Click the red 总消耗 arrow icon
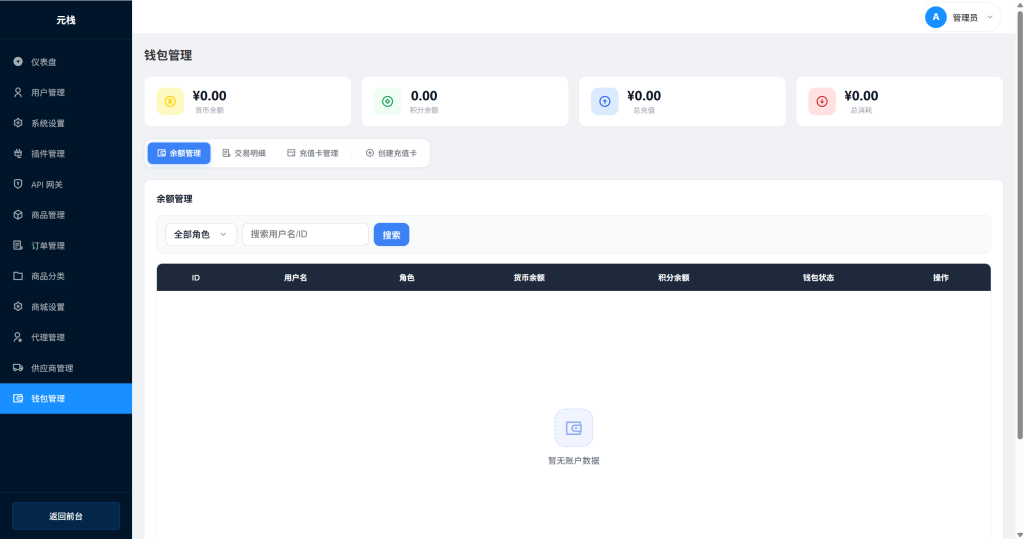Image resolution: width=1024 pixels, height=539 pixels. 822,101
